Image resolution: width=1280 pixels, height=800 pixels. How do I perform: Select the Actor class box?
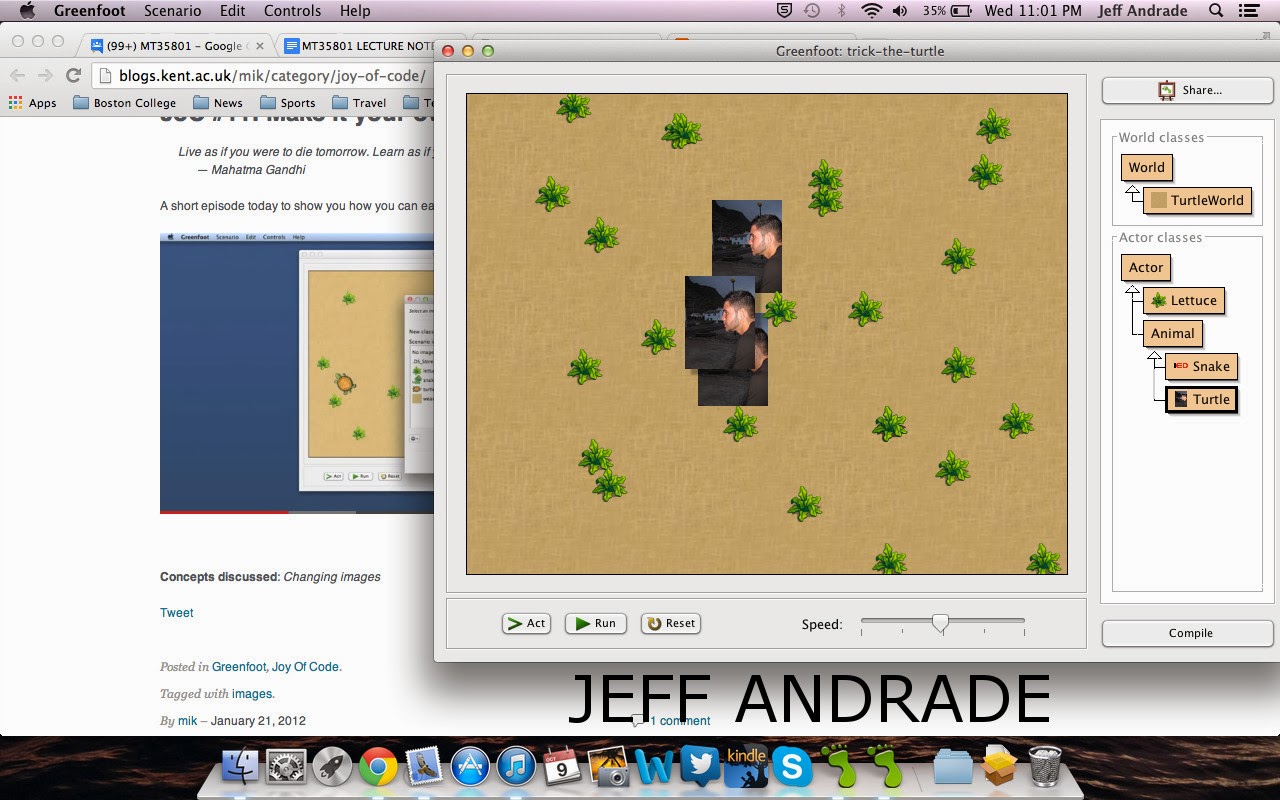1146,267
